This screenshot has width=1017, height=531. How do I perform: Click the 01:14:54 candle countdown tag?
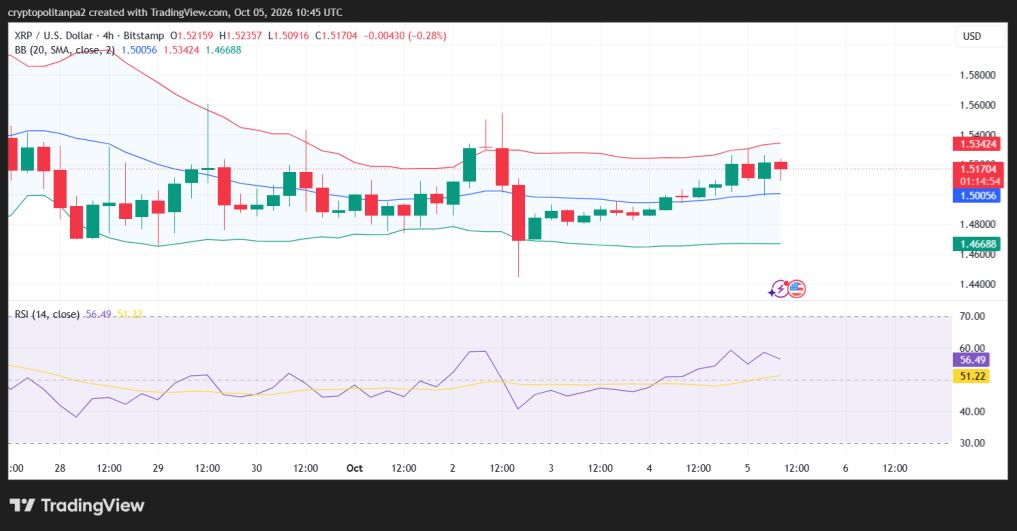(x=978, y=182)
